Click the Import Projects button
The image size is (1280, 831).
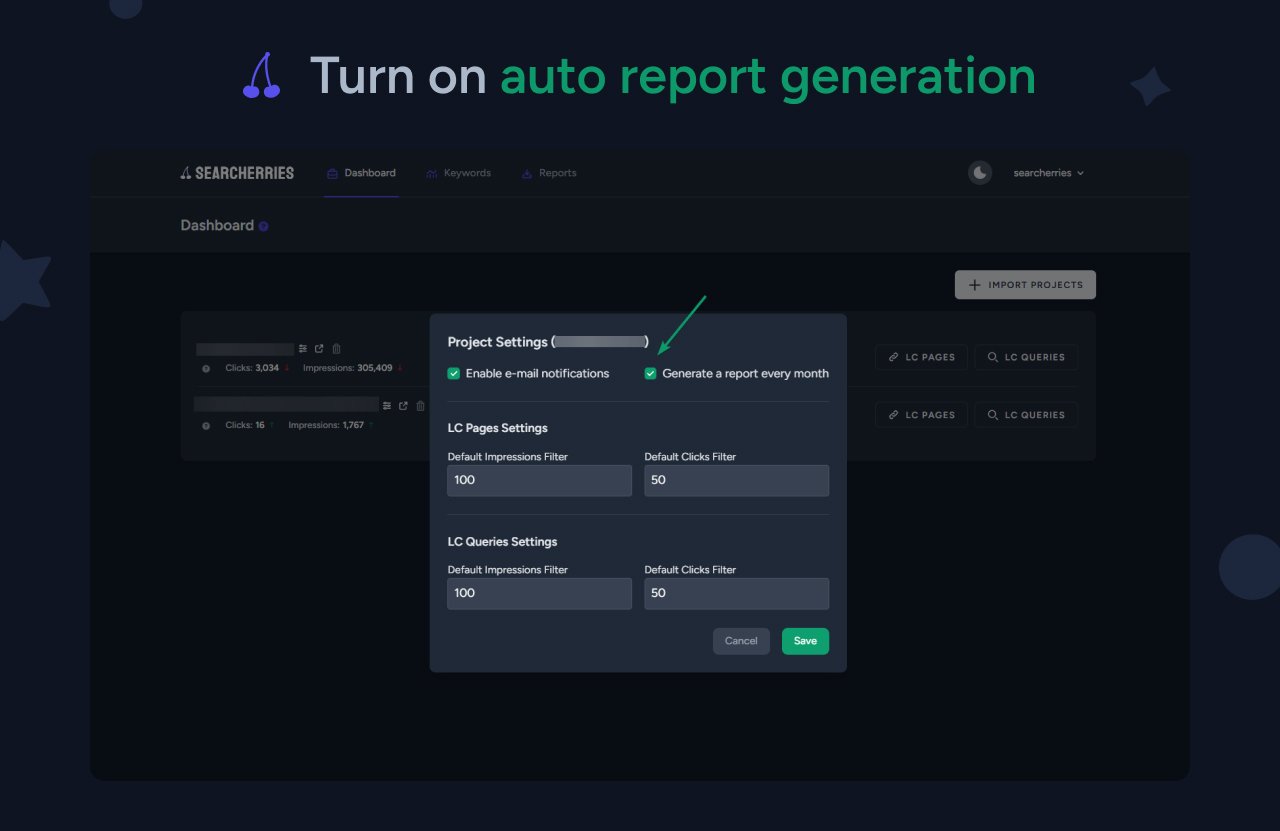(1025, 285)
